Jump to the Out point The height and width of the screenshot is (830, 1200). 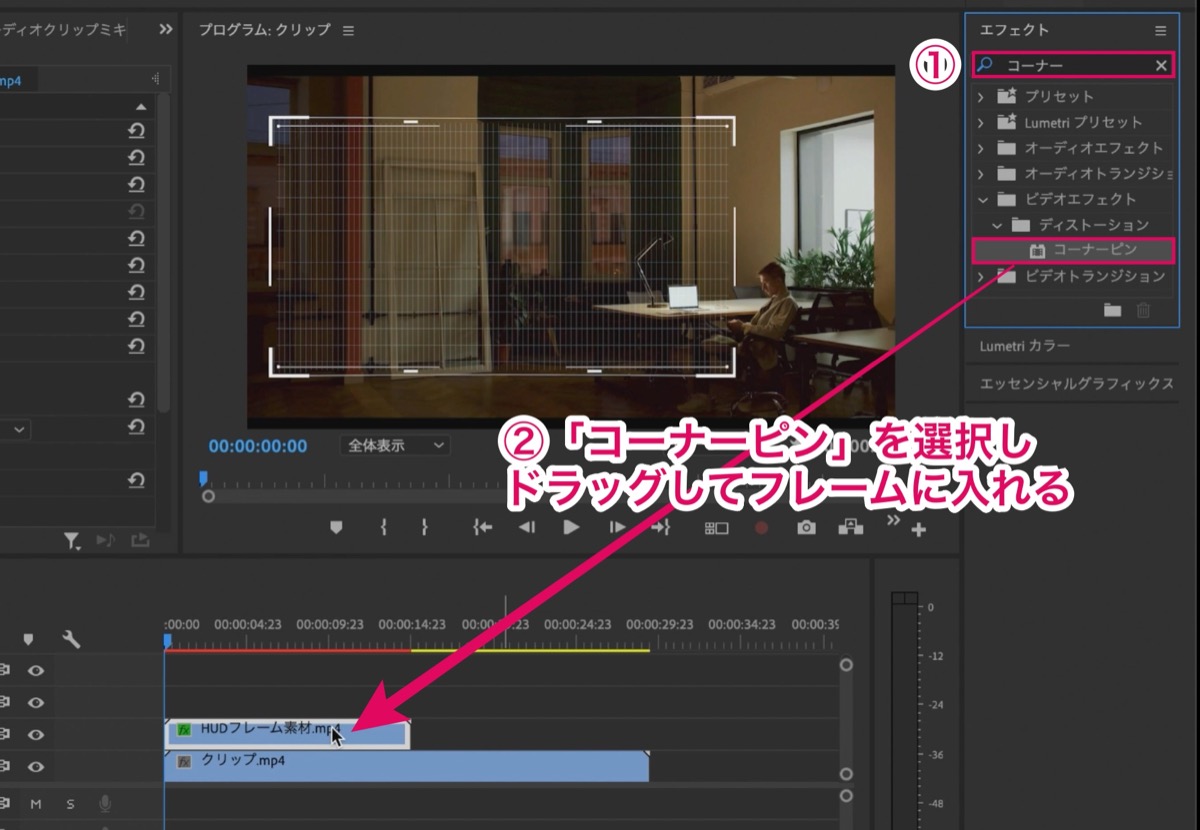point(660,527)
